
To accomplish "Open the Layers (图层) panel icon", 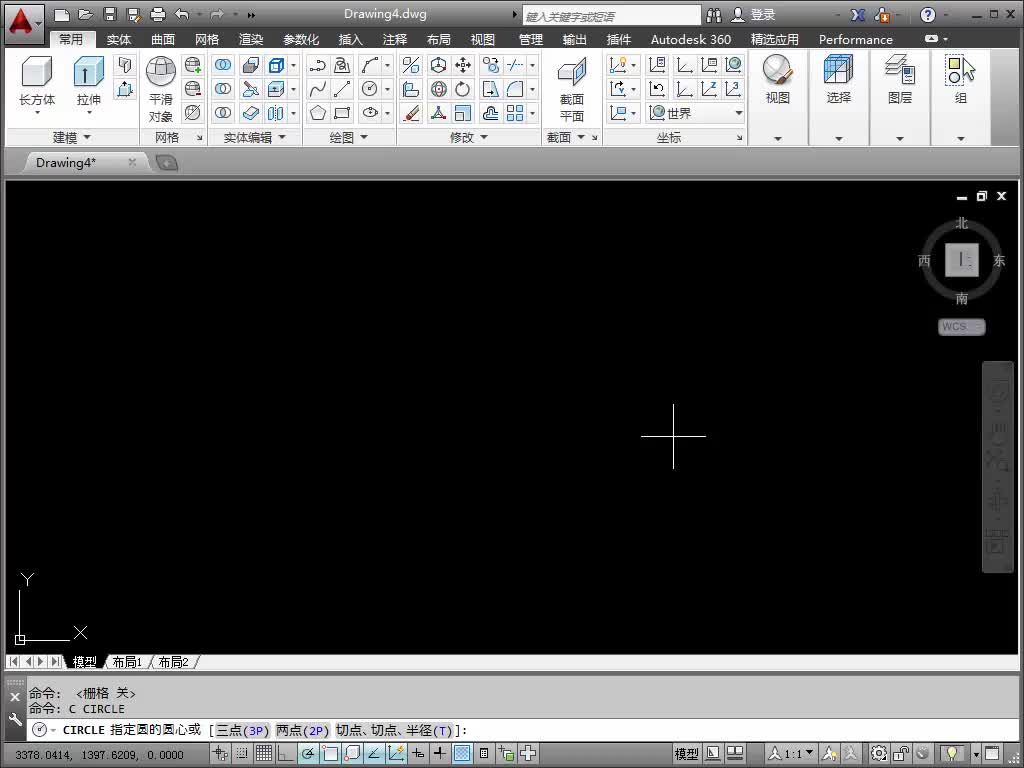I will pos(900,71).
